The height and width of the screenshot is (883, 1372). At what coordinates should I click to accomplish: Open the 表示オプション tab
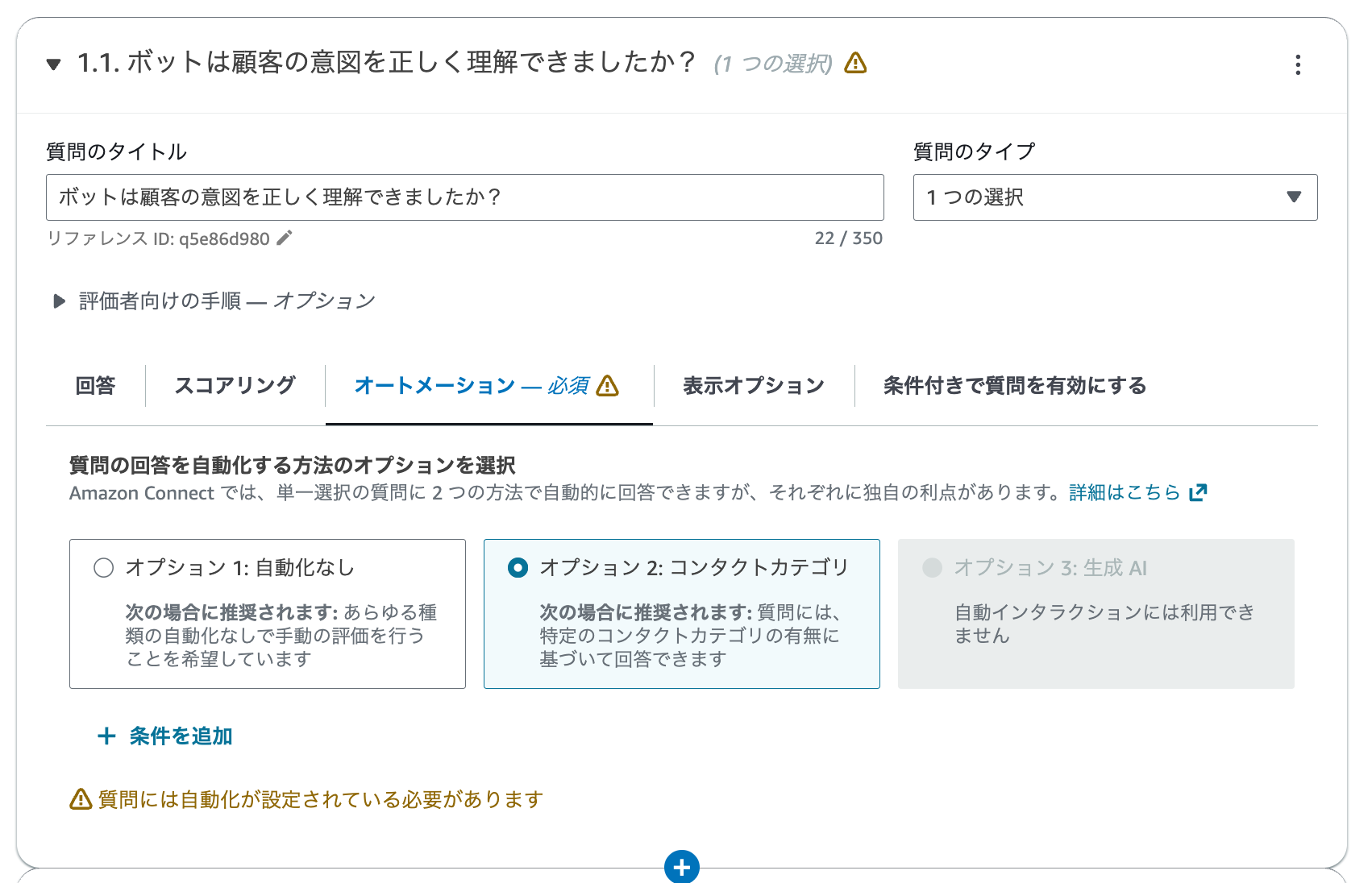[x=752, y=386]
